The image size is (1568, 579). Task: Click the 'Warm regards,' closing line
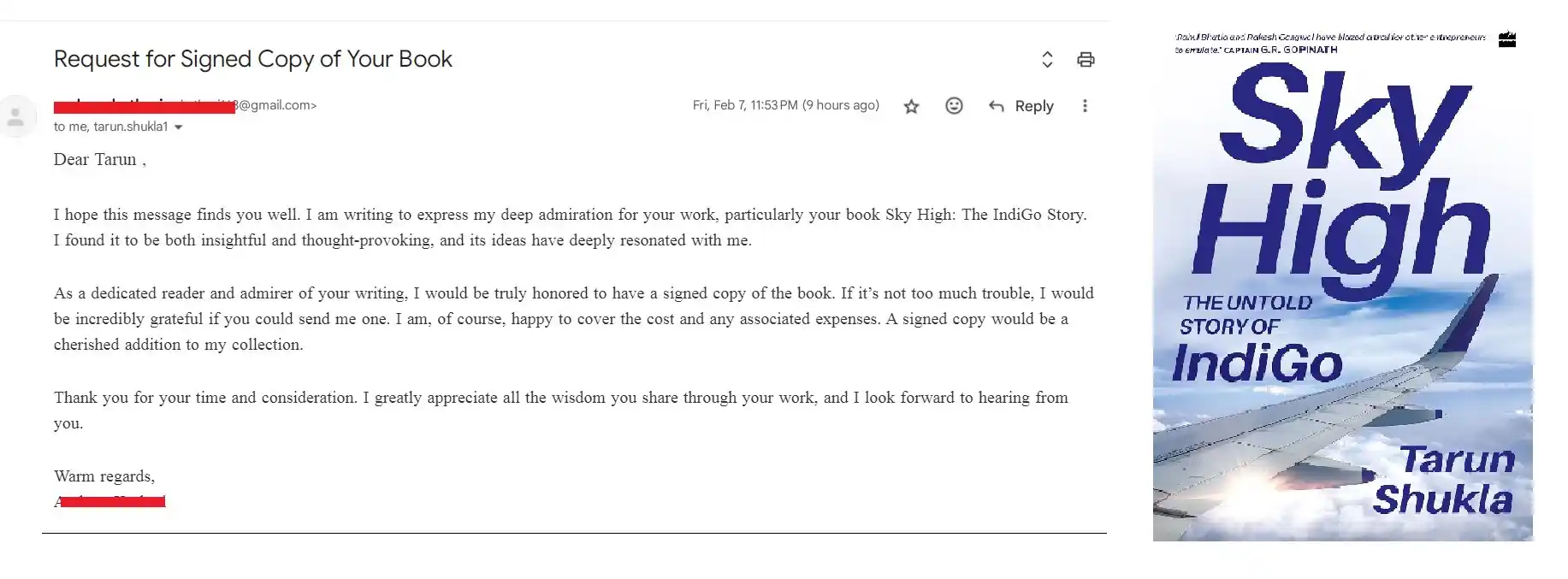104,476
